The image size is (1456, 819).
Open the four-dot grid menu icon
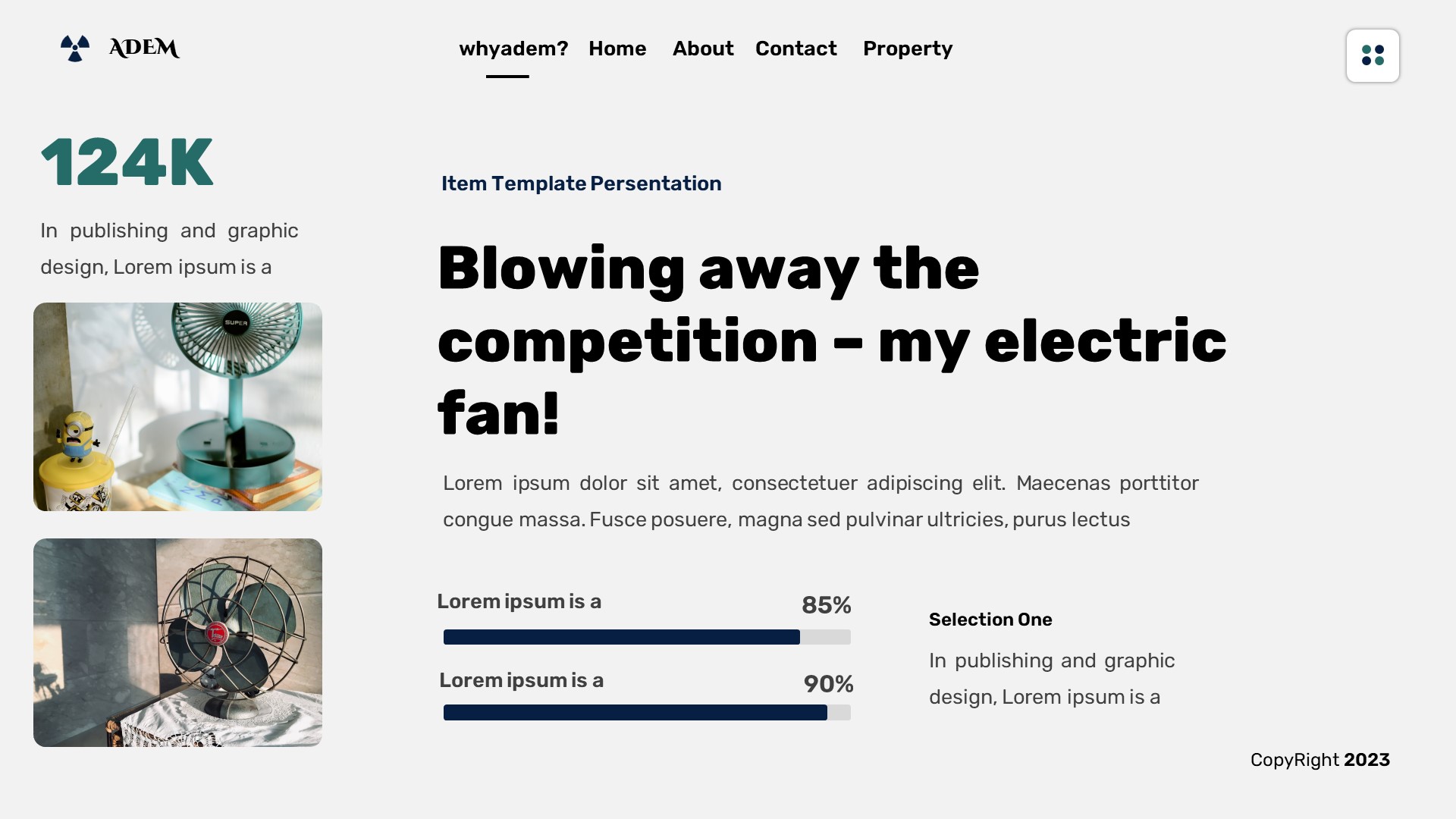(x=1373, y=55)
